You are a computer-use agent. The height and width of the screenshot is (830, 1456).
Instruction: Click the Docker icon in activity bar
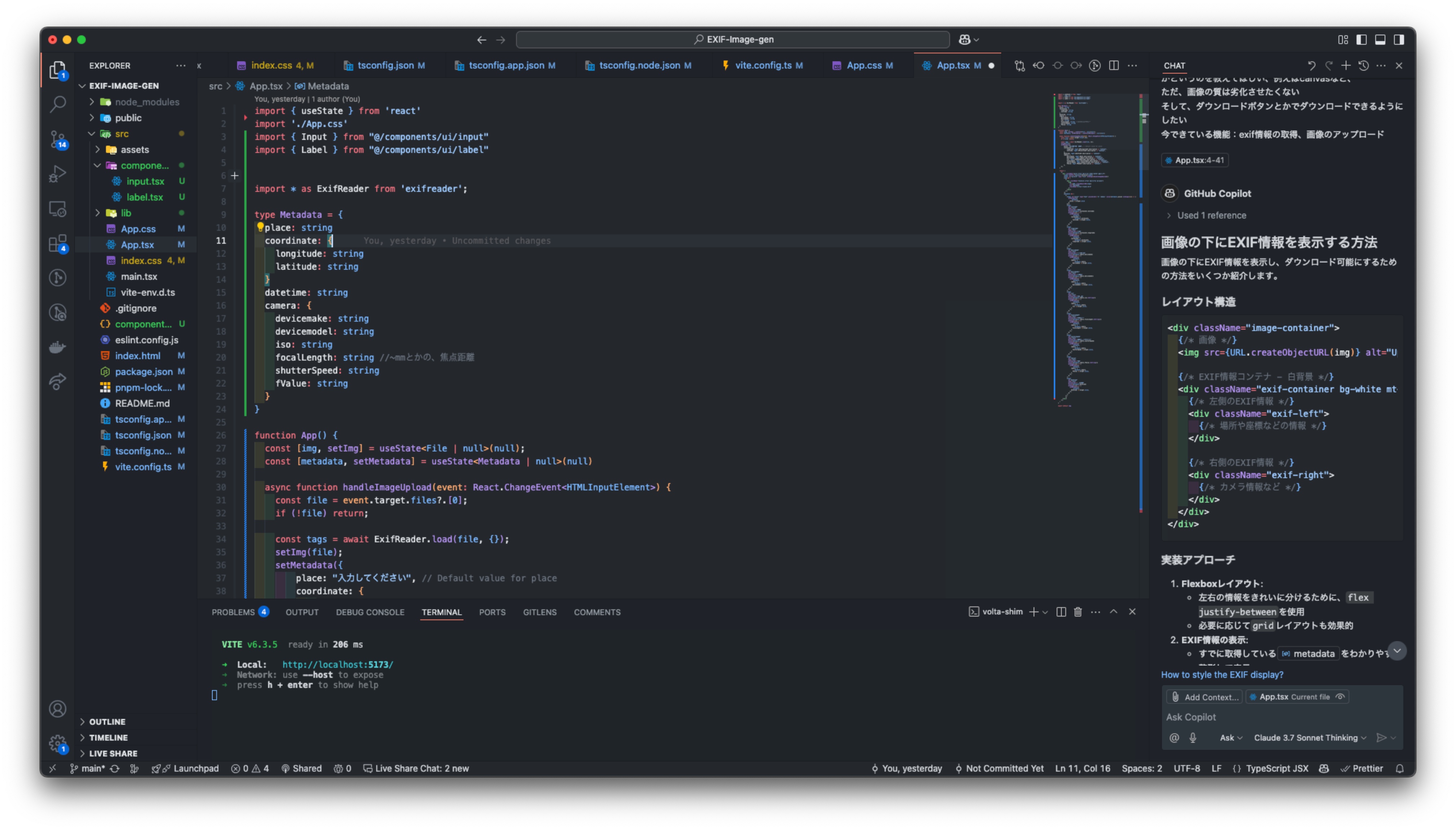click(x=58, y=347)
